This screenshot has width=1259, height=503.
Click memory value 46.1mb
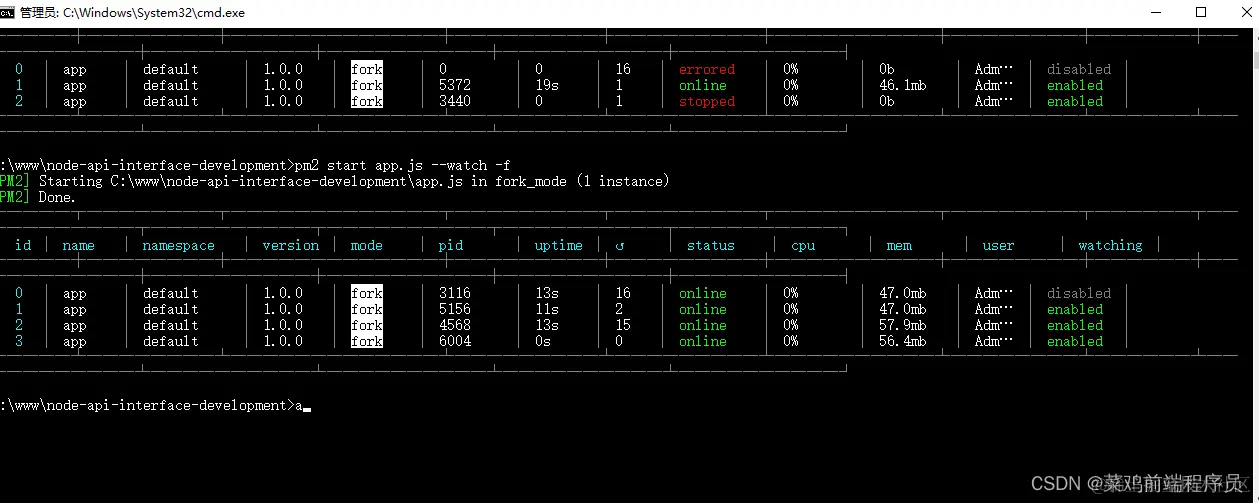click(x=903, y=85)
